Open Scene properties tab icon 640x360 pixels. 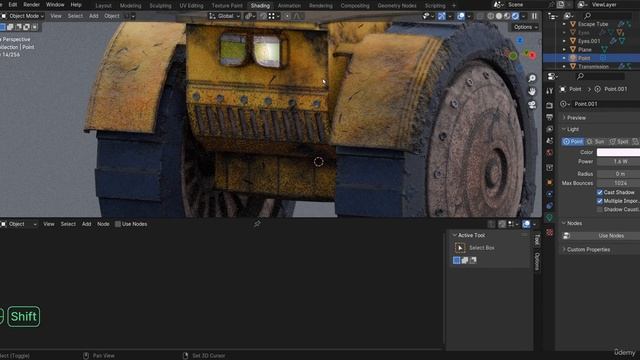click(x=549, y=141)
